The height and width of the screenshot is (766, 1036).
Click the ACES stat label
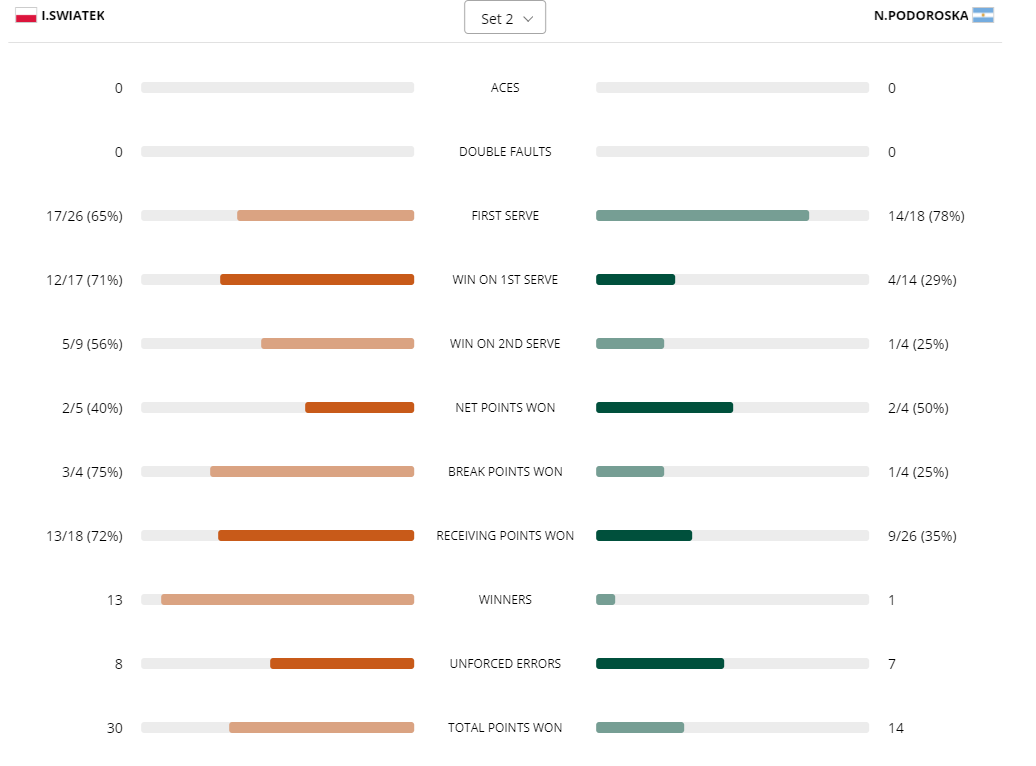tap(505, 88)
